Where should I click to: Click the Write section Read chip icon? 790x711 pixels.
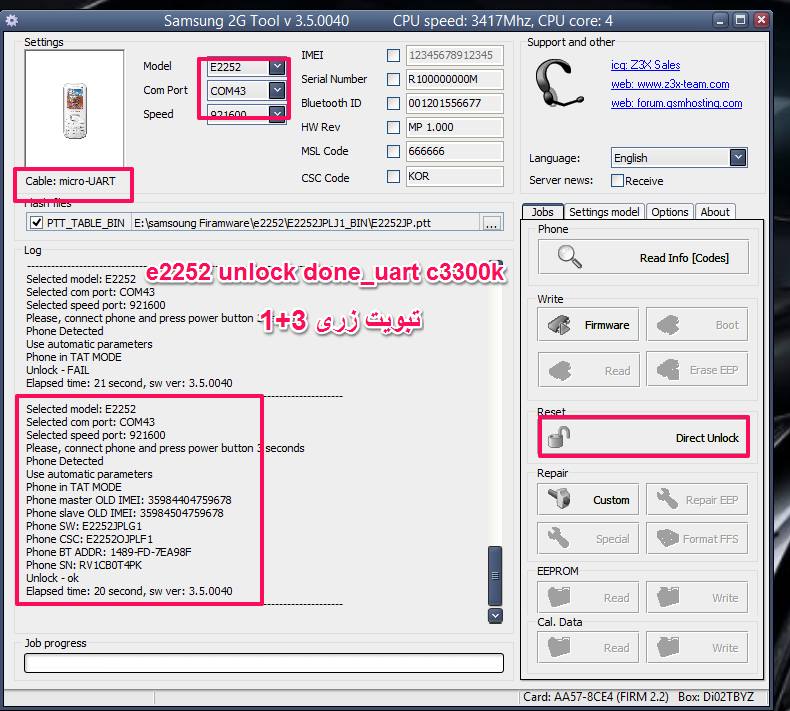(560, 371)
